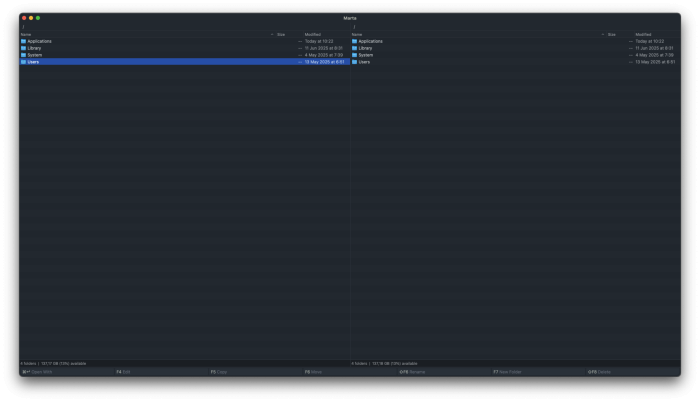Click the Library folder icon in right pane
The height and width of the screenshot is (402, 700).
355,48
